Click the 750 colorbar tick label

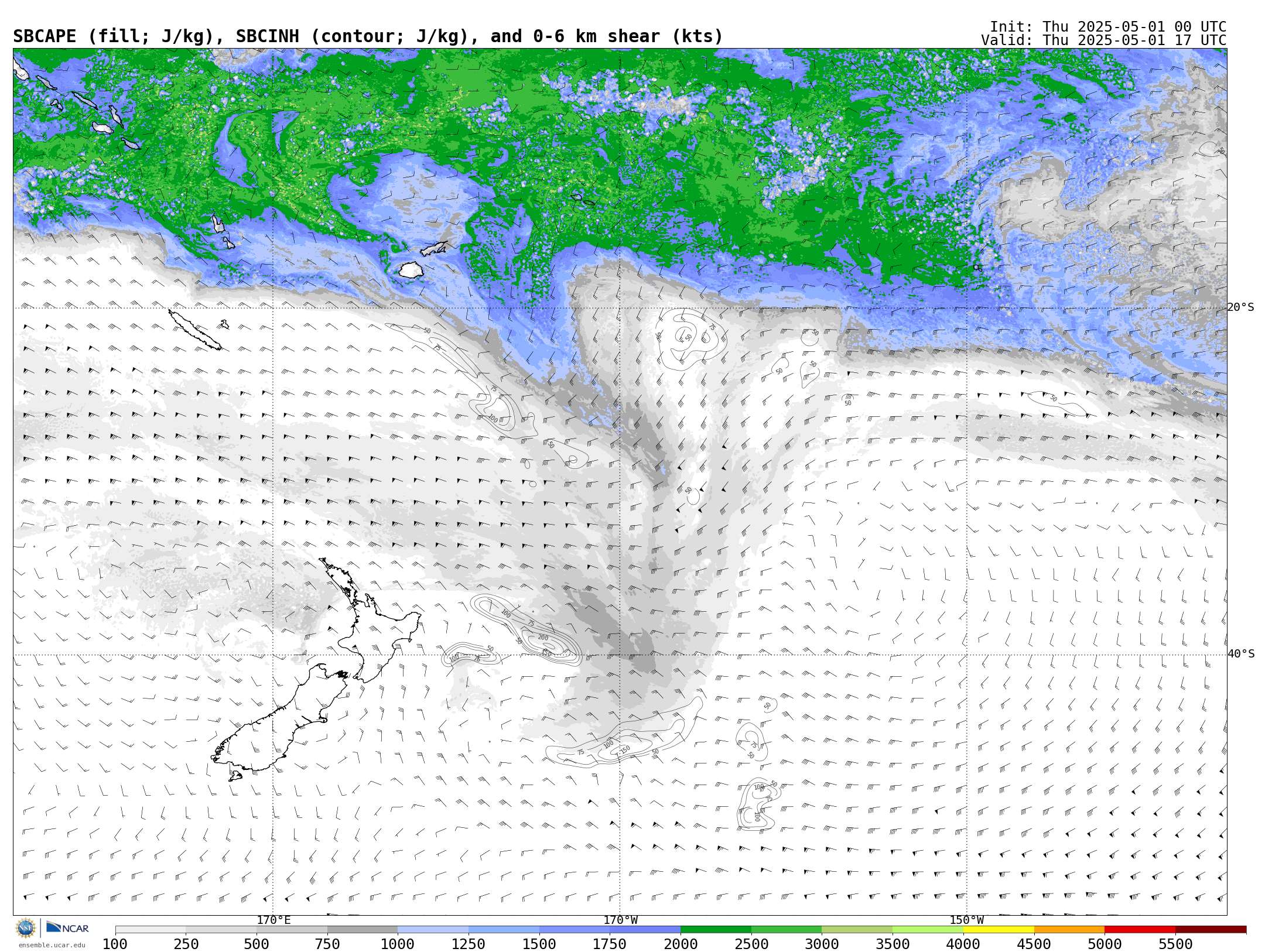coord(327,944)
